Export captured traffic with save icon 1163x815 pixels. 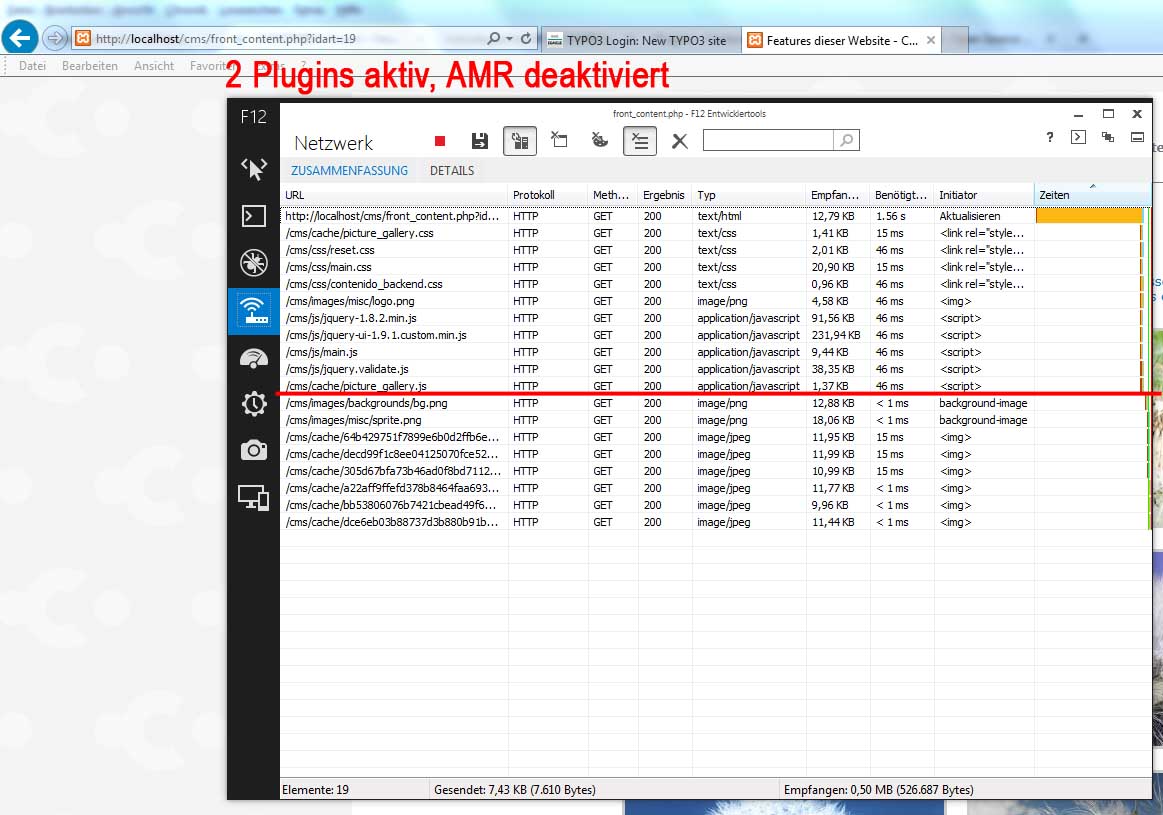(480, 141)
